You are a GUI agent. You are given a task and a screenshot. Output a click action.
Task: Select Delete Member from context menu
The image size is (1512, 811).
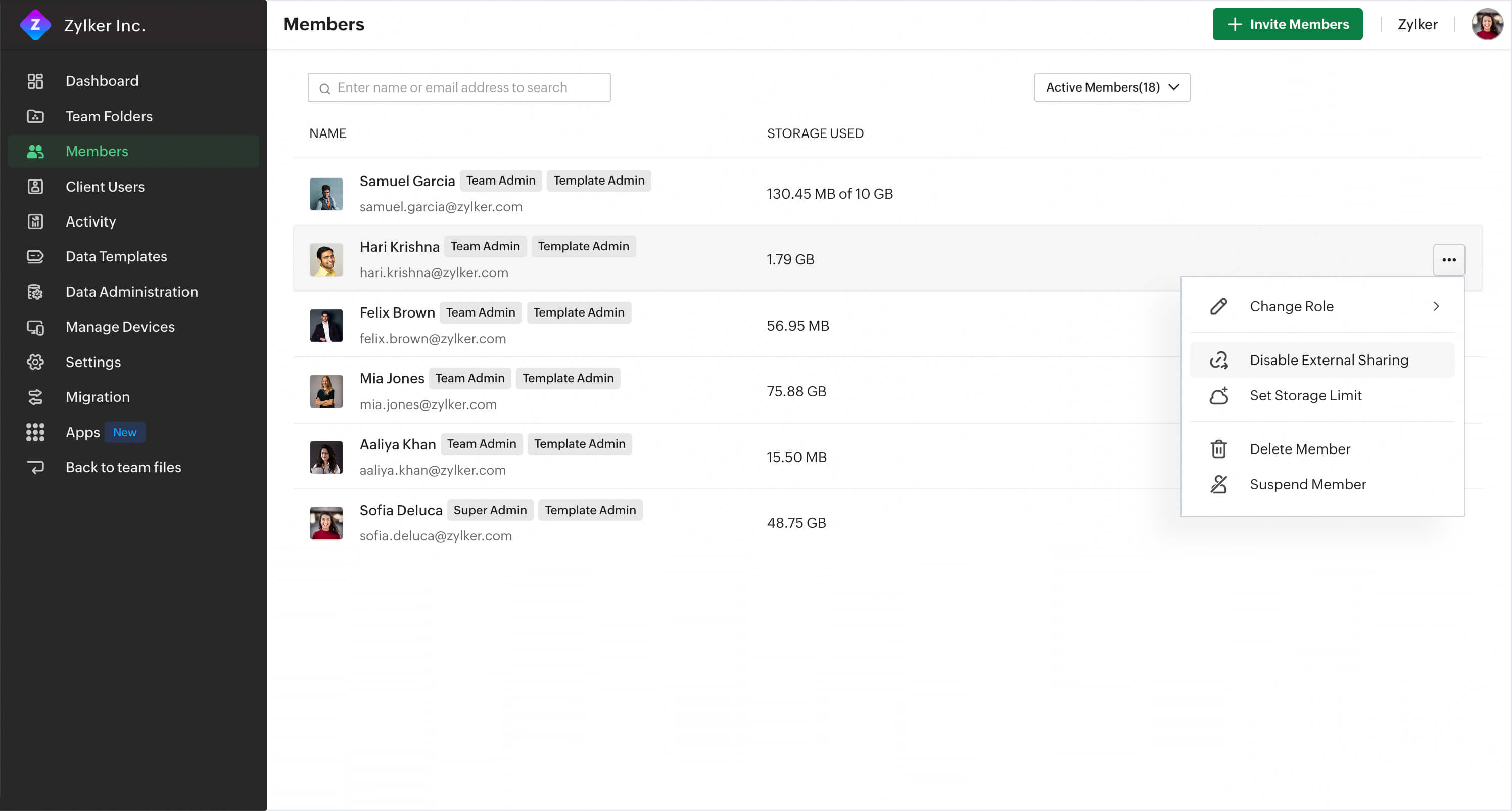1300,448
